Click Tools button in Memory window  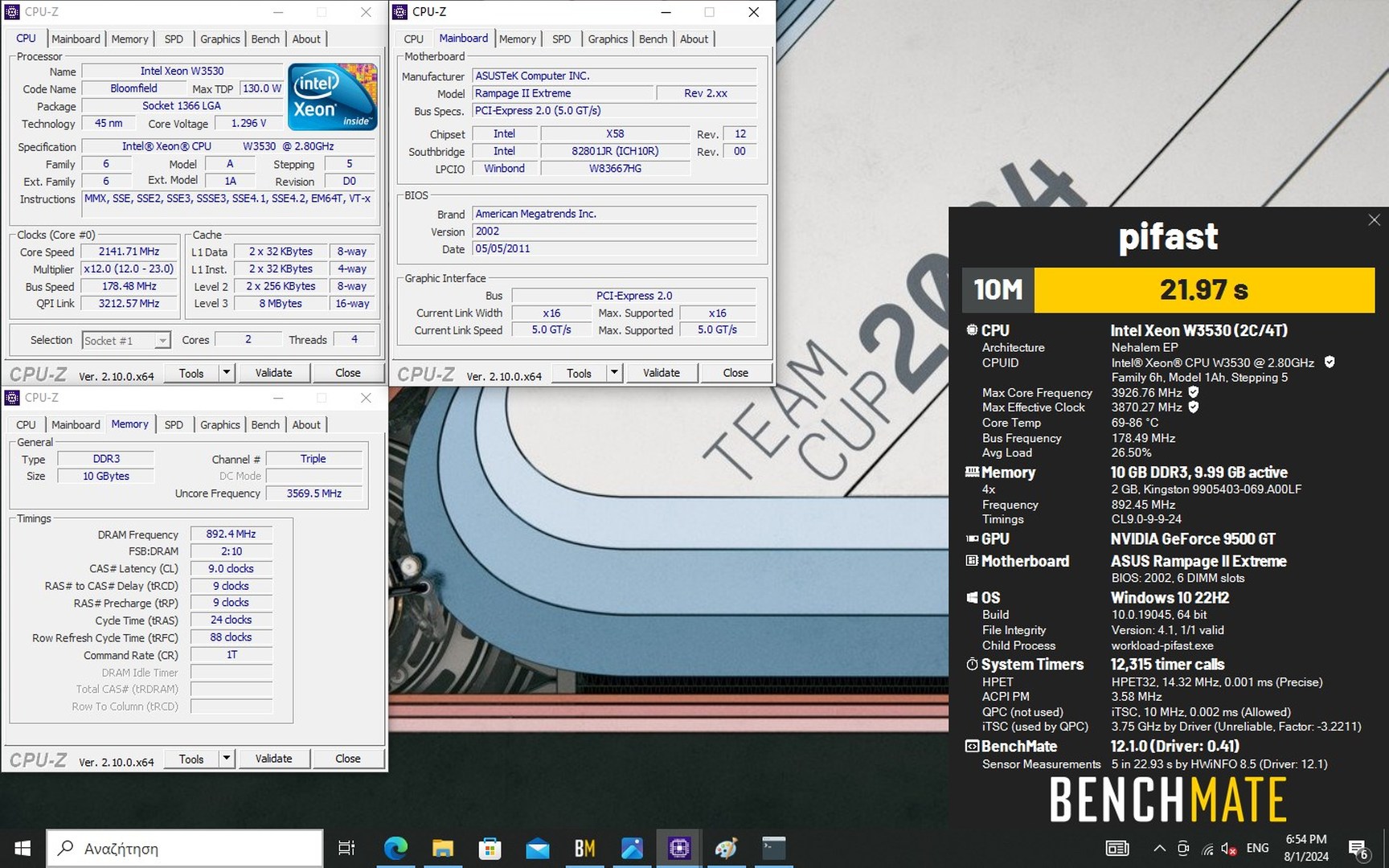191,758
